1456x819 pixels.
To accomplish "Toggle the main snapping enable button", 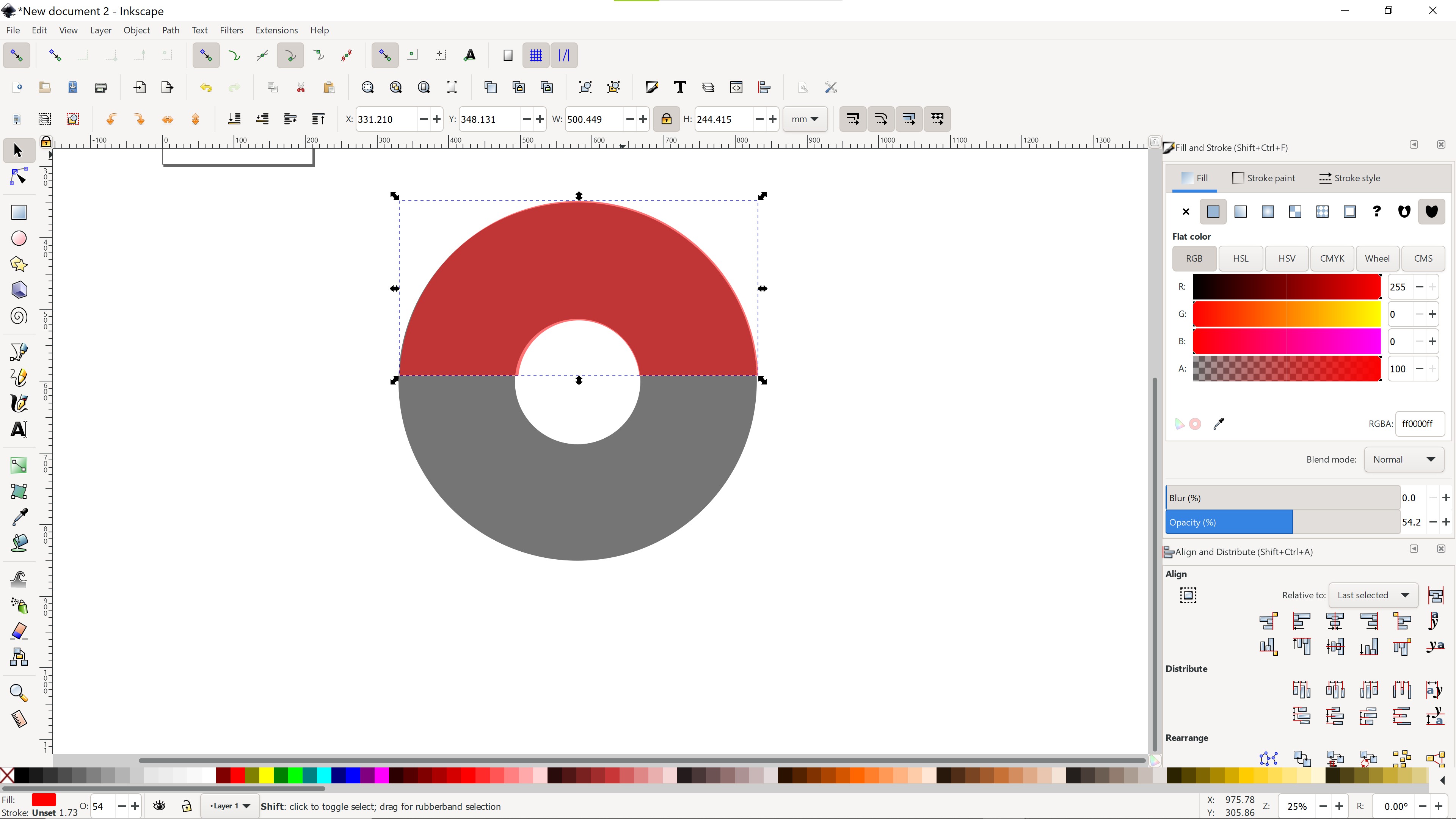I will tap(16, 55).
